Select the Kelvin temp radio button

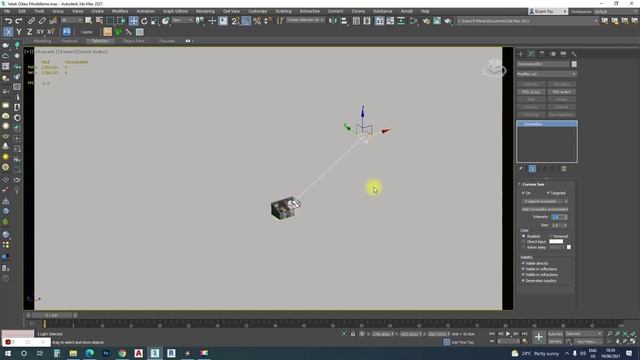523,247
